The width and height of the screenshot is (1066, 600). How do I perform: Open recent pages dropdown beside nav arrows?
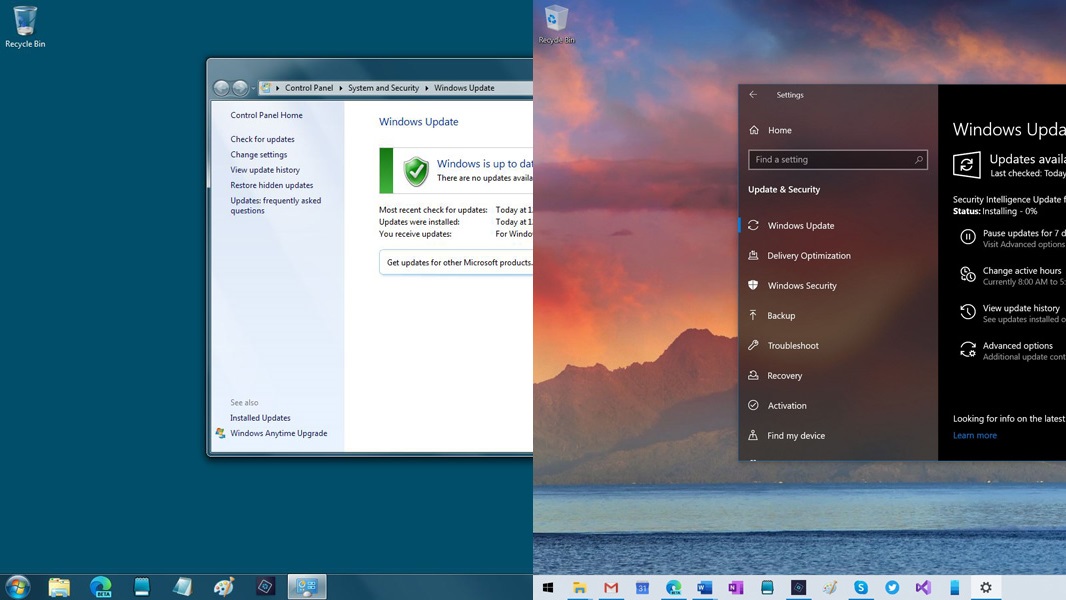coord(253,88)
